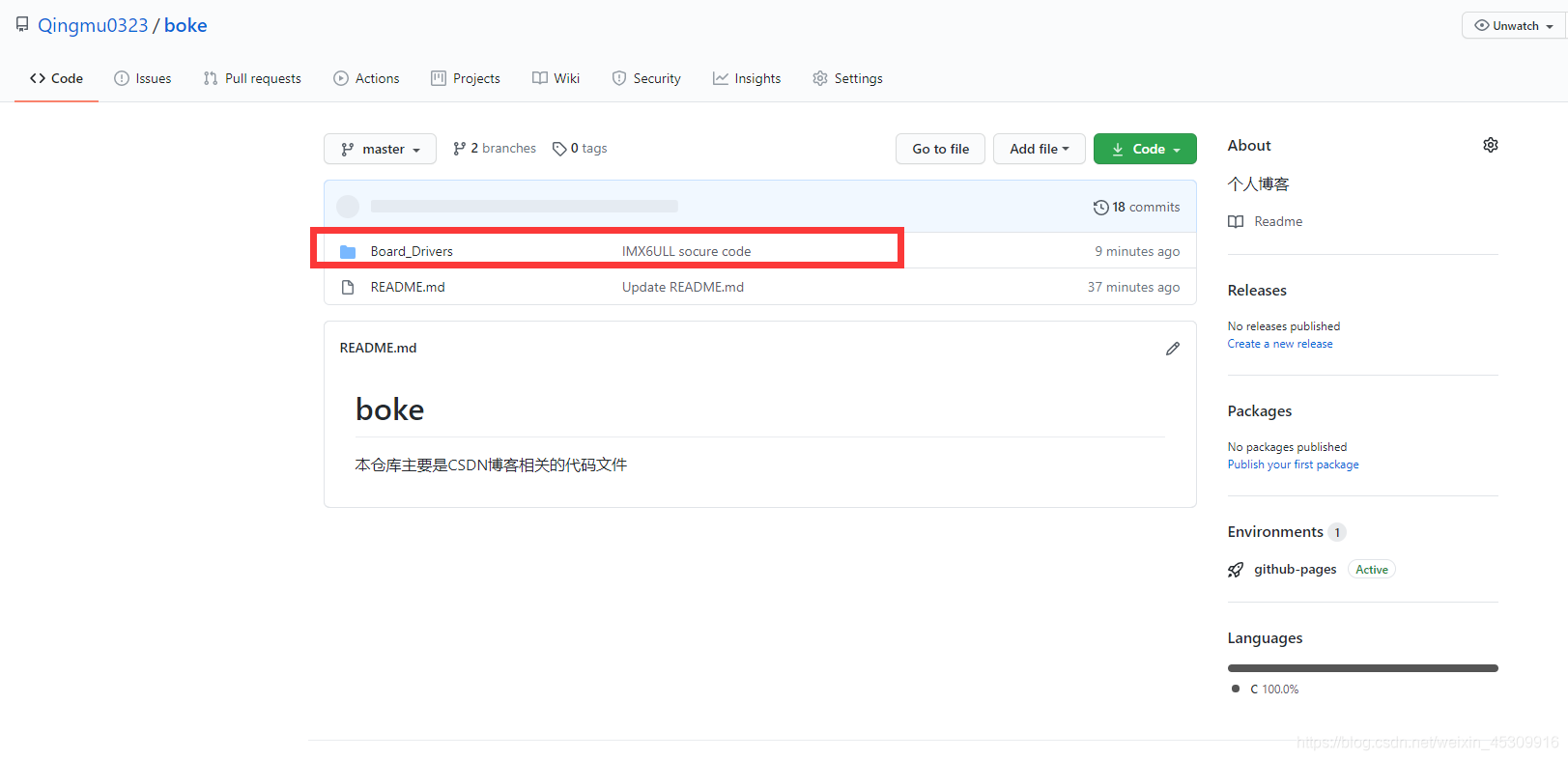Switch to the Projects tab
The image size is (1568, 760).
(x=466, y=78)
